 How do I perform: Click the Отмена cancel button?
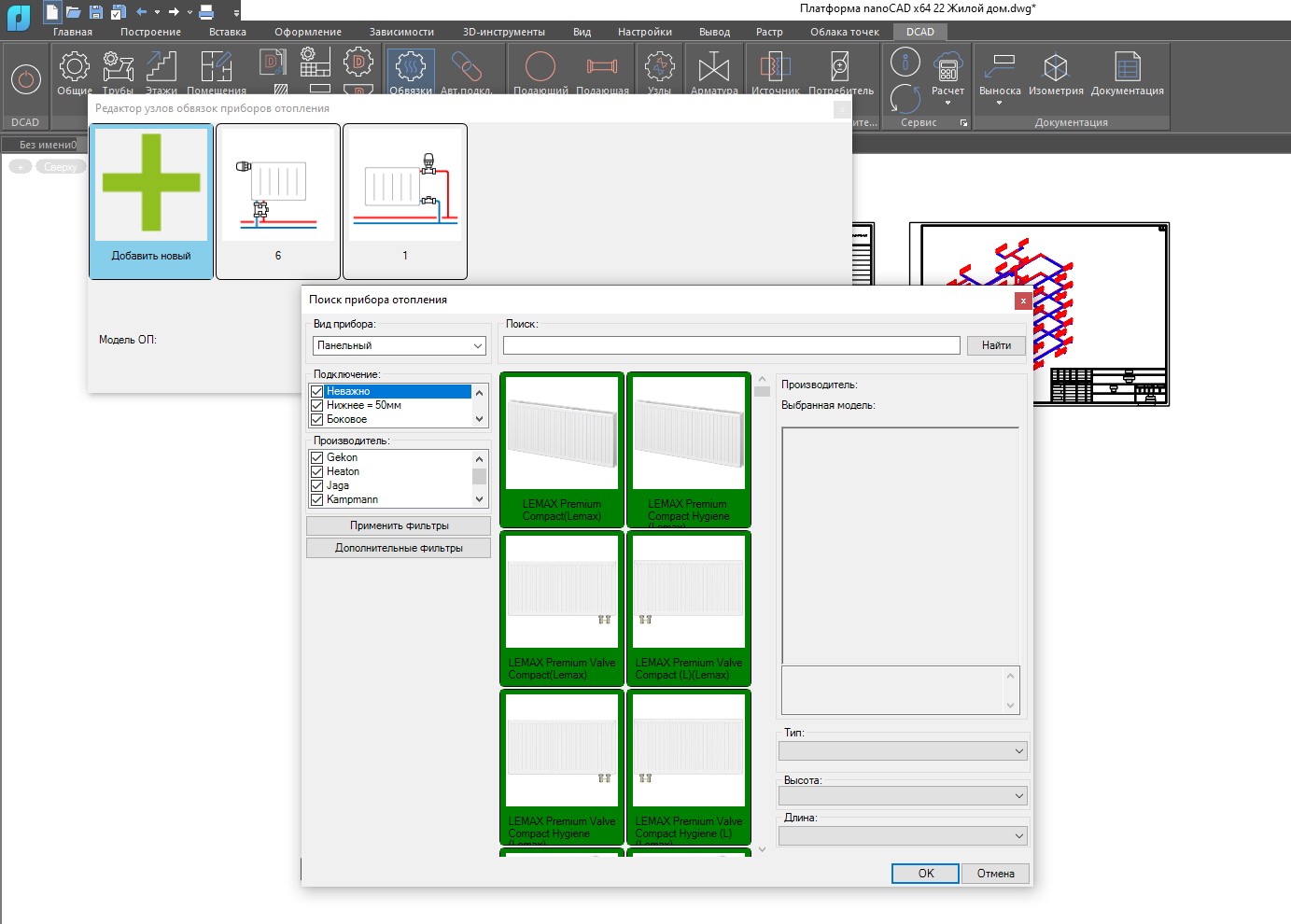(995, 874)
